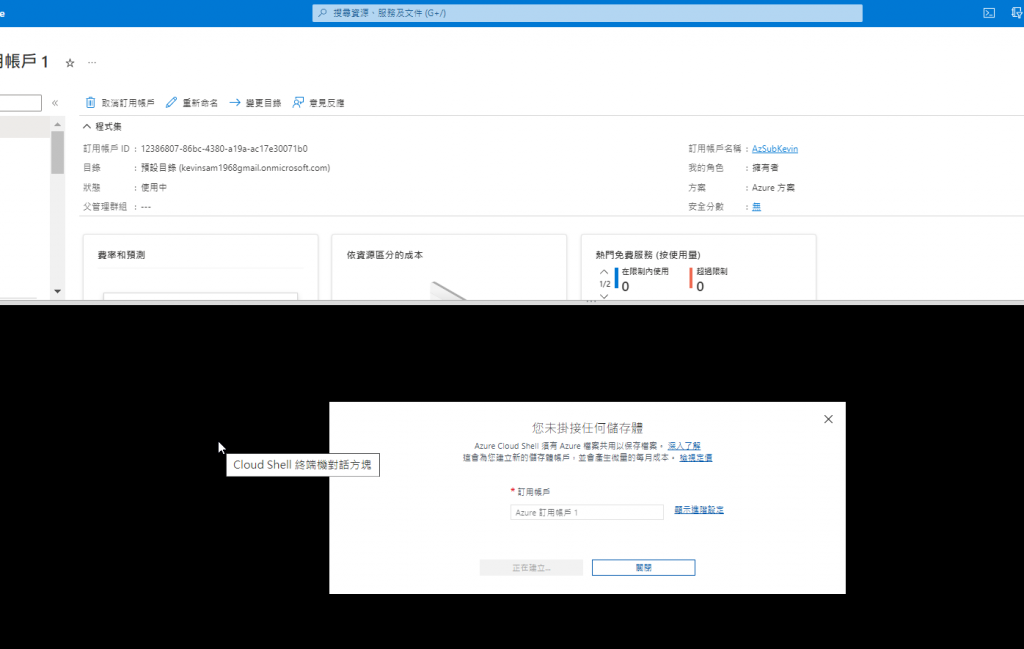Close the storage dialog with the X icon
The height and width of the screenshot is (649, 1024).
[x=828, y=419]
